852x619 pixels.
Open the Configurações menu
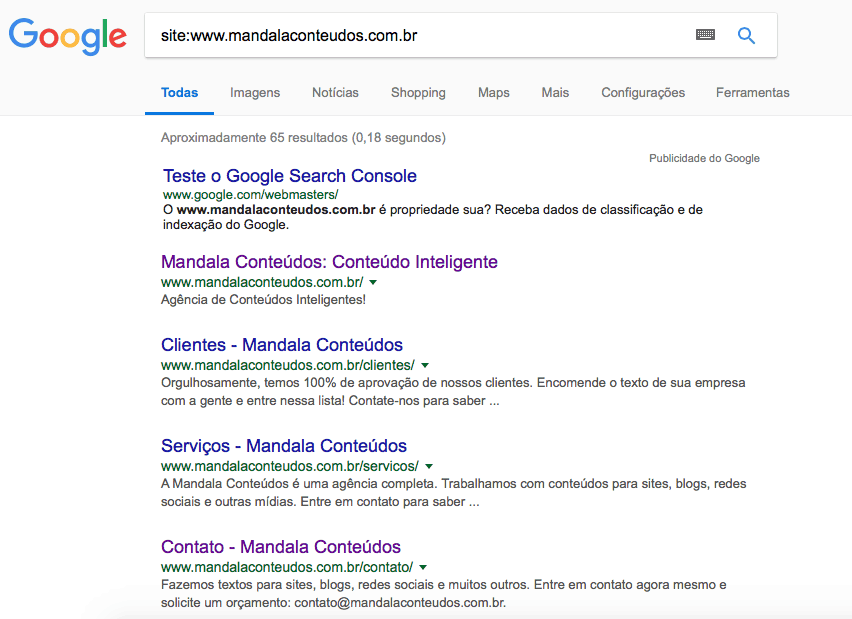[x=643, y=93]
